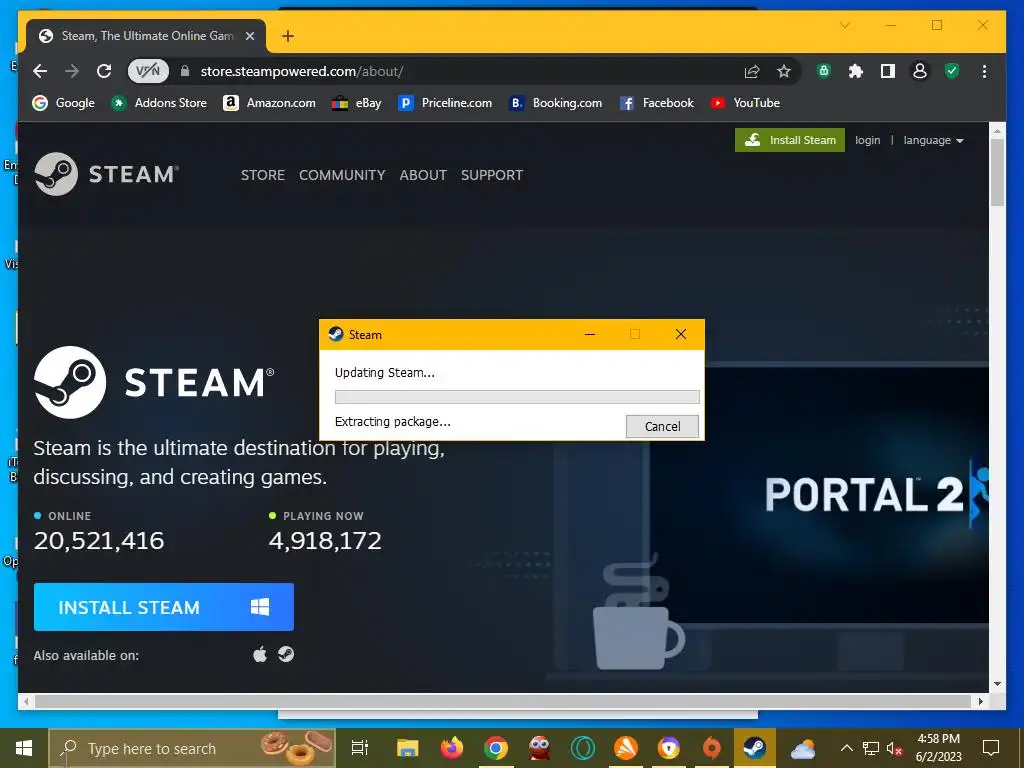1024x768 pixels.
Task: Toggle the browser side panel icon
Action: [888, 71]
